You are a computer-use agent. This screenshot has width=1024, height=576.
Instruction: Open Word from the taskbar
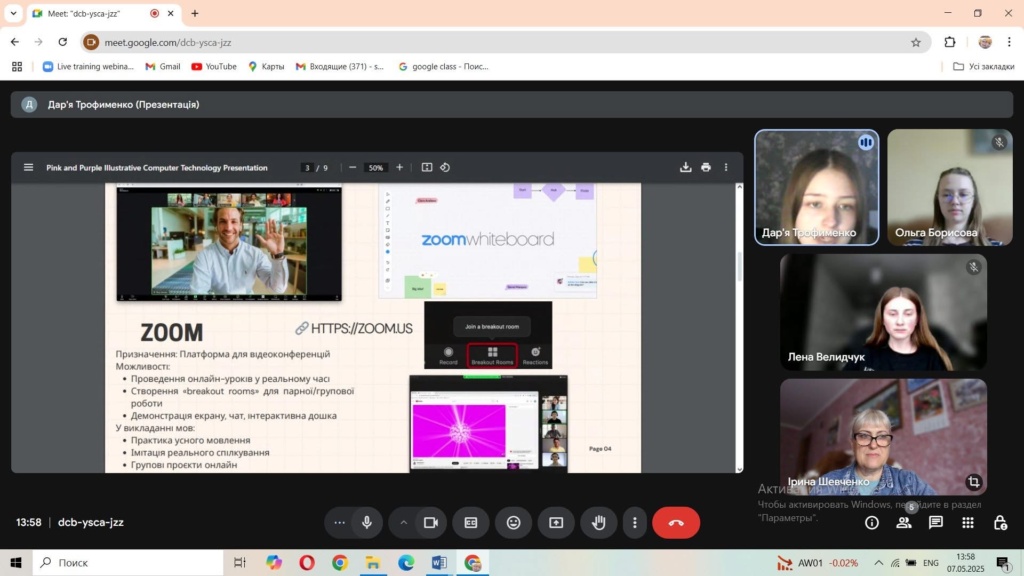439,562
